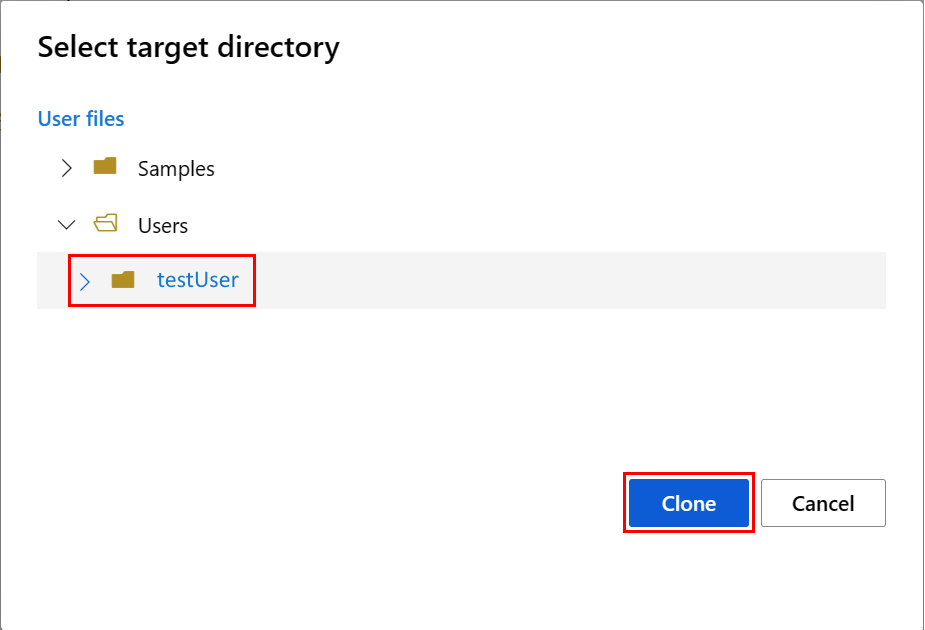Click empty space right of Samples row
Viewport: 925px width, 630px height.
point(549,169)
